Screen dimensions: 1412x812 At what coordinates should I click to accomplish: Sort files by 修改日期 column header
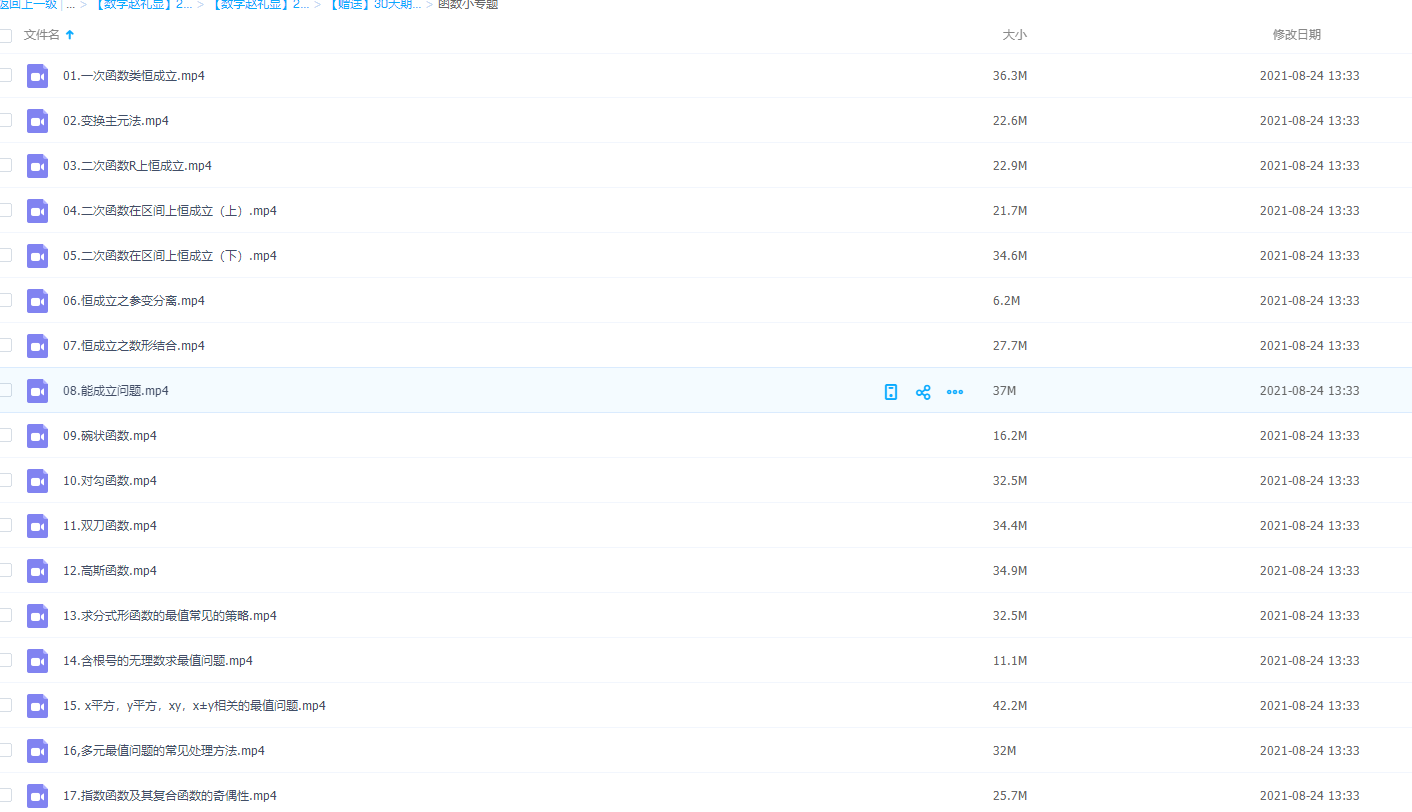click(x=1296, y=35)
